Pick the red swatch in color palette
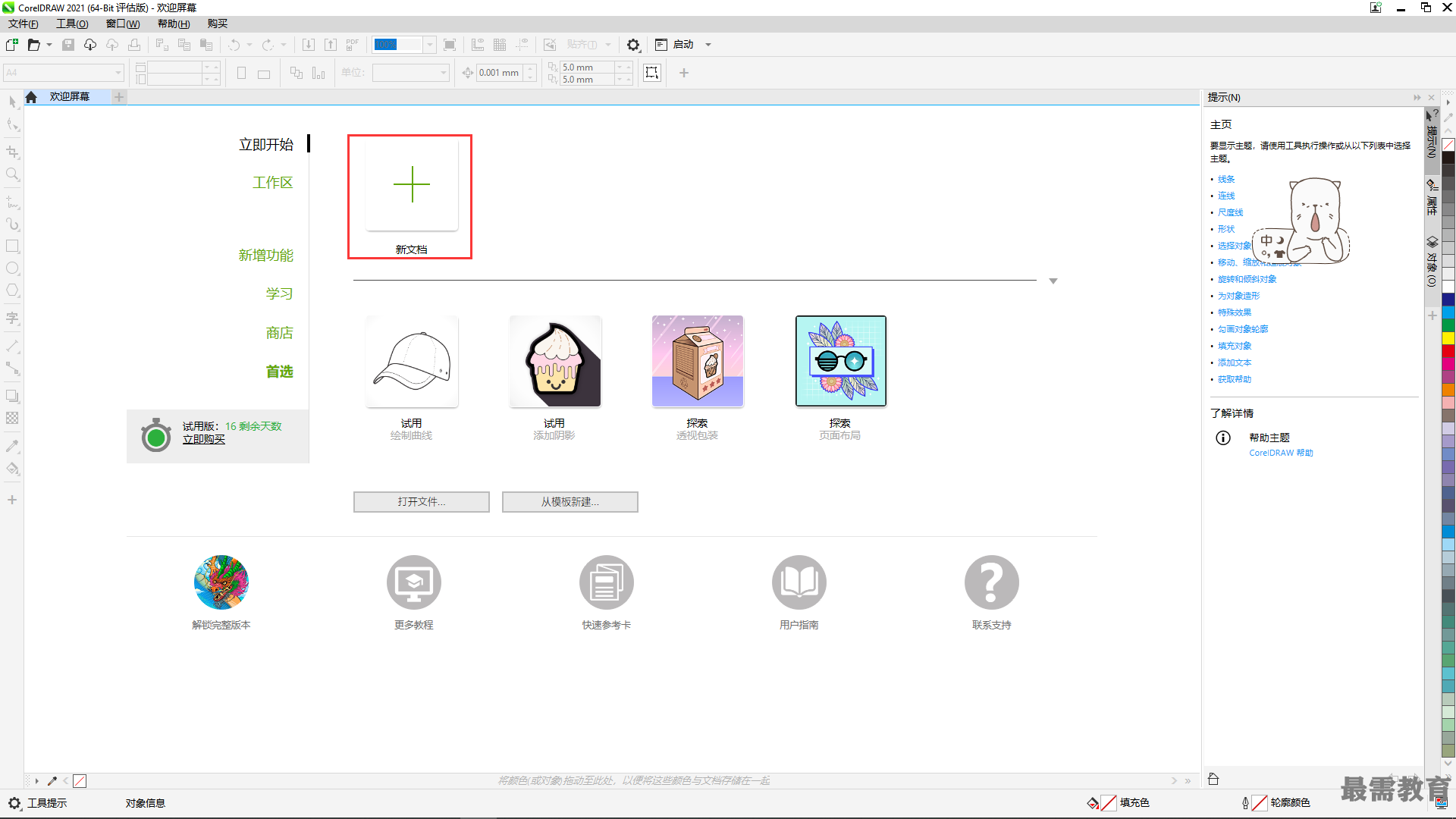 click(x=1448, y=351)
